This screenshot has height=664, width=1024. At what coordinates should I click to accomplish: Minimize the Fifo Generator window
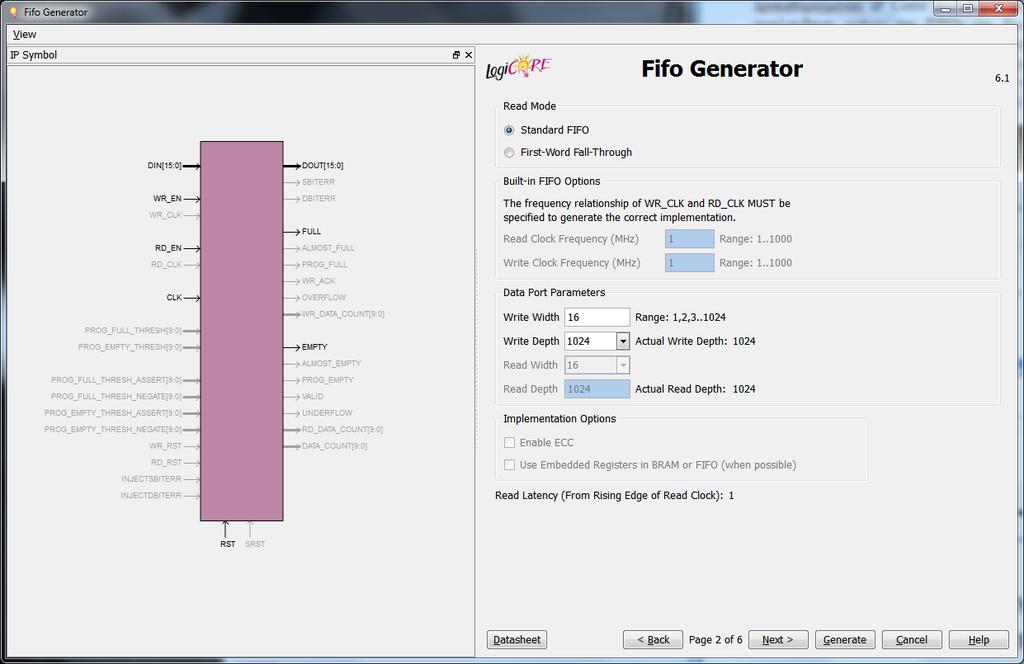click(946, 8)
